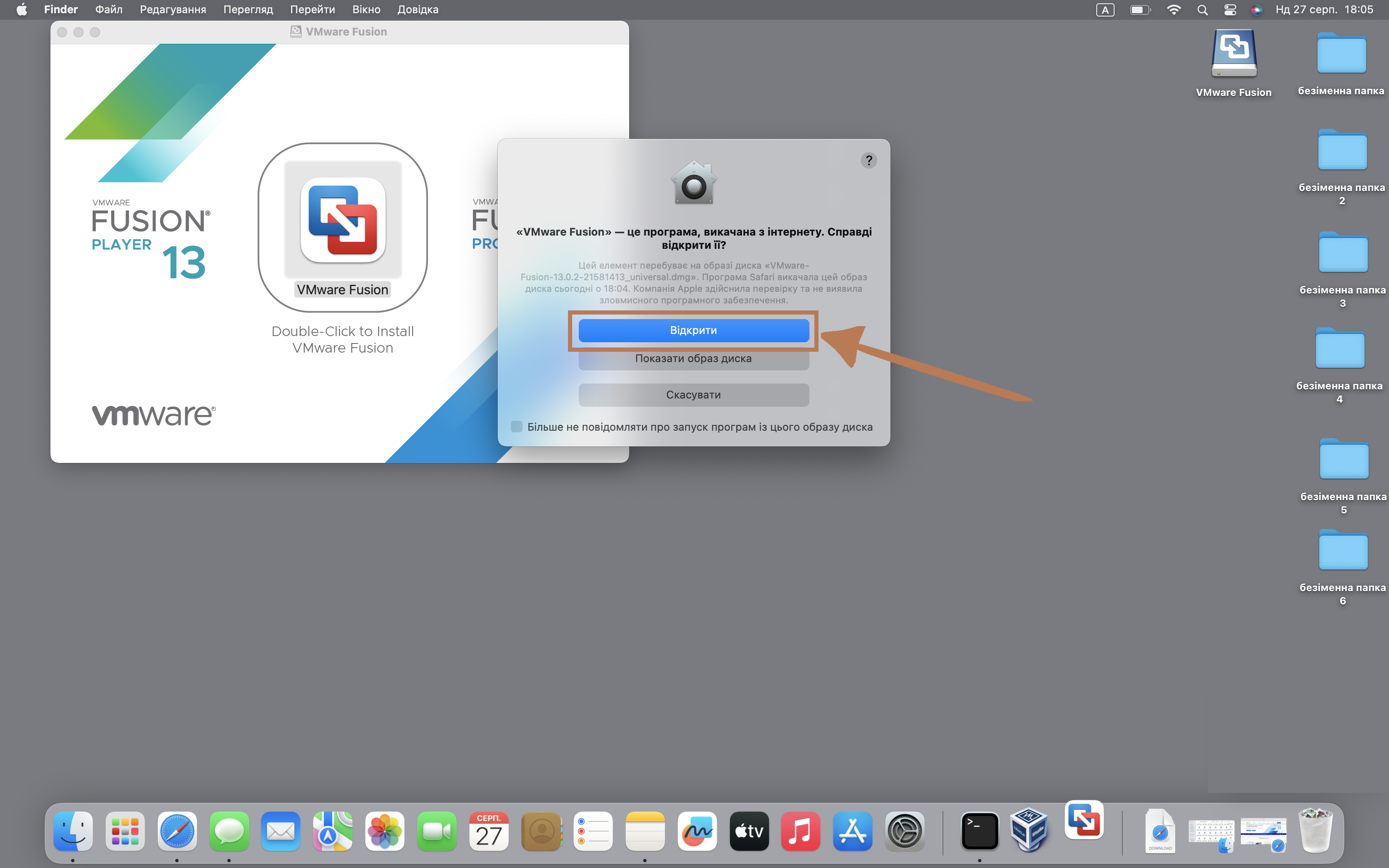The height and width of the screenshot is (868, 1389).
Task: Open Messages from the Dock
Action: [x=229, y=831]
